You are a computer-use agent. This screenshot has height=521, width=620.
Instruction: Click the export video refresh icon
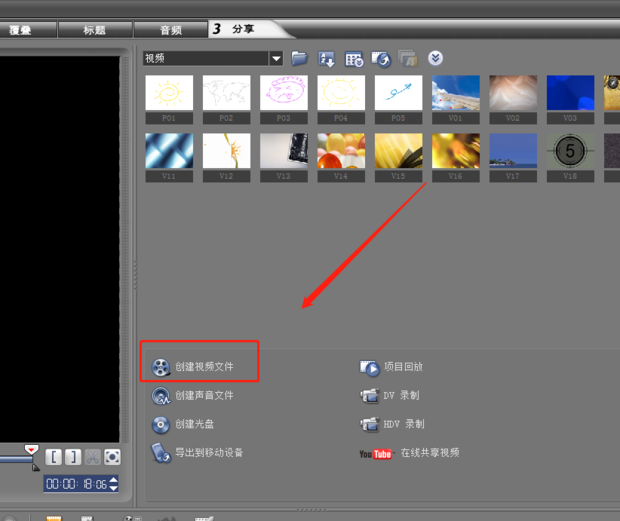click(381, 59)
